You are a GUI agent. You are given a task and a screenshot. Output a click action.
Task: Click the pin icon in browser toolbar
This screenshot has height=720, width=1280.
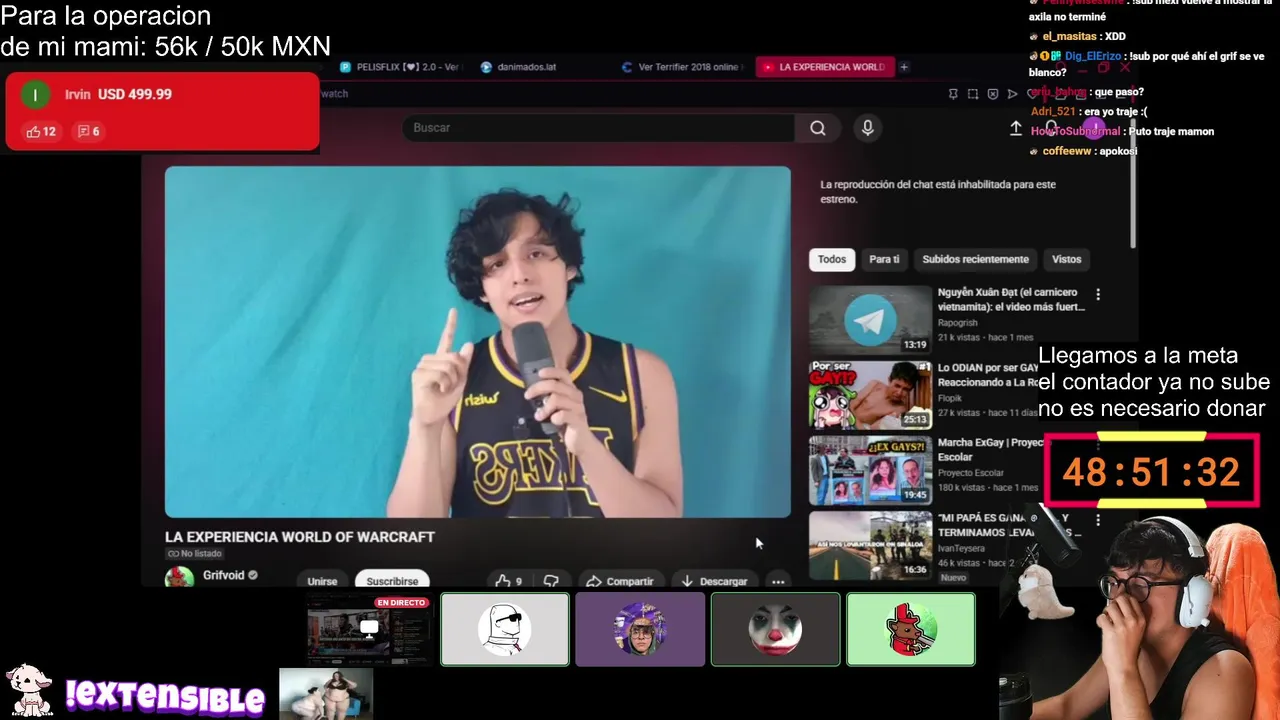pos(953,94)
